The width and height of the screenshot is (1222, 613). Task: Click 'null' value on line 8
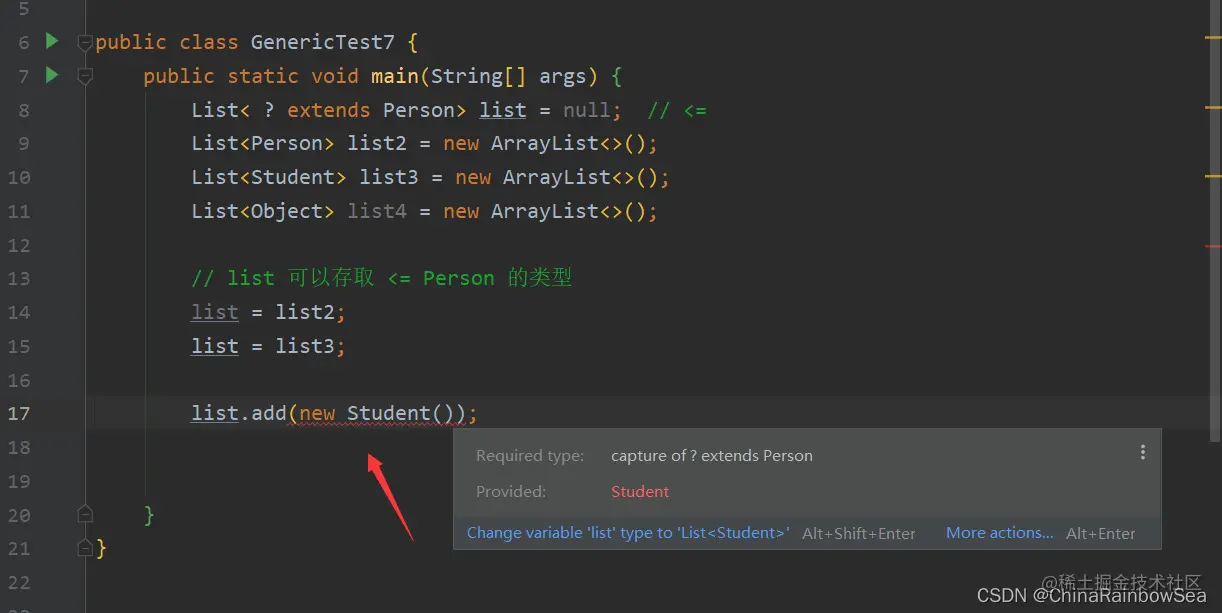(586, 110)
